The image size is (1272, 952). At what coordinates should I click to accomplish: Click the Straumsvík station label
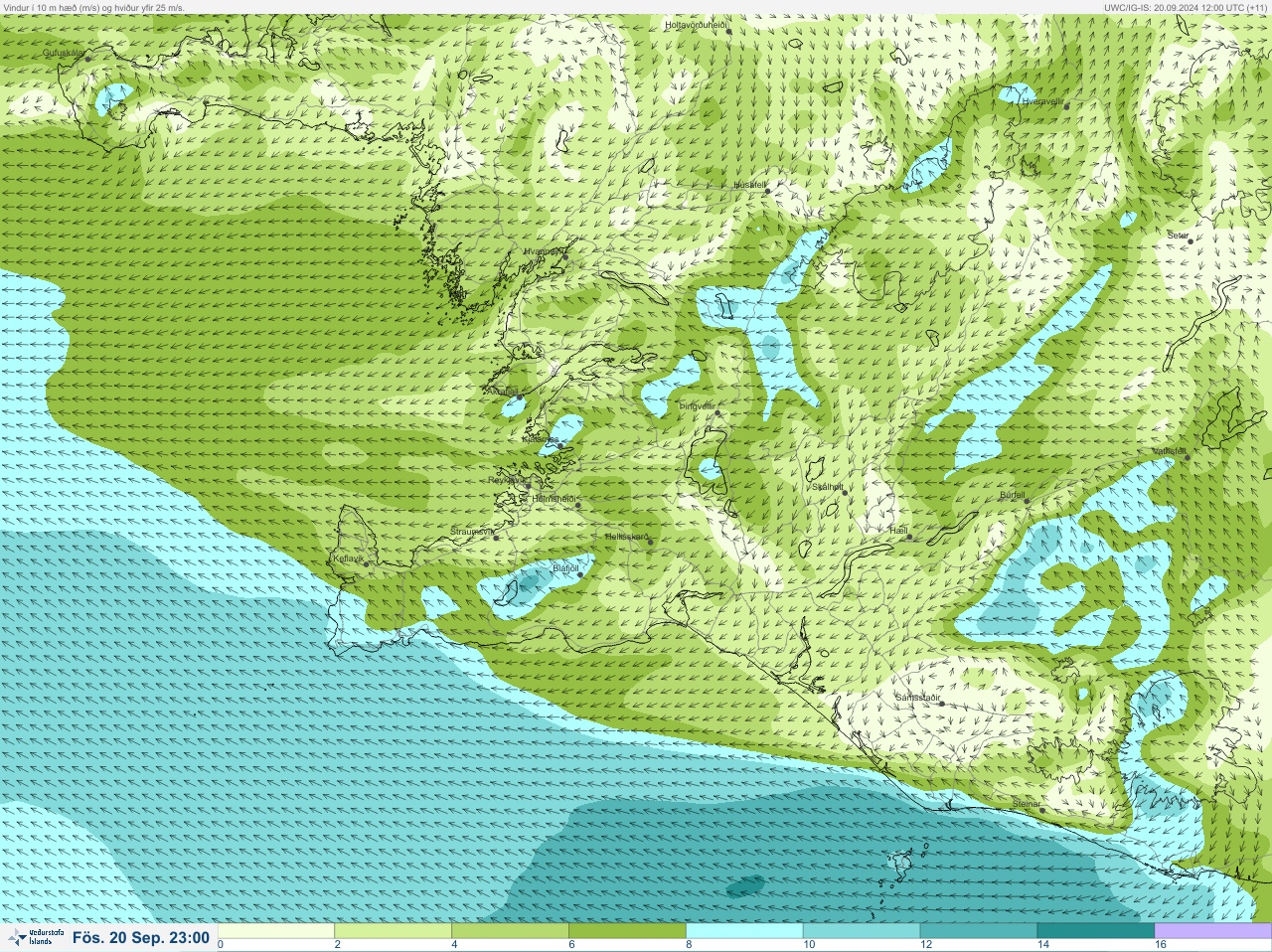(x=472, y=532)
